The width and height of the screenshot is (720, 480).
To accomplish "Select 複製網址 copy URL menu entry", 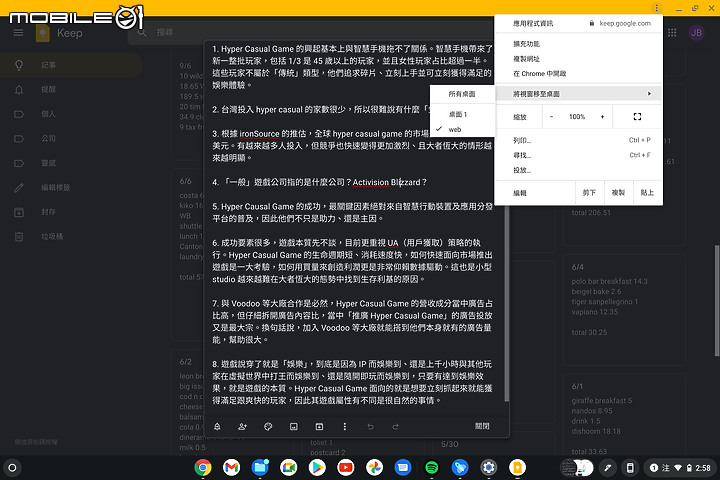I will [x=579, y=59].
